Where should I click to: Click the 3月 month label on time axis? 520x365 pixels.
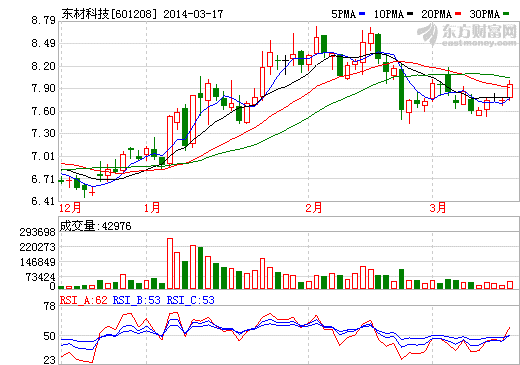438,208
